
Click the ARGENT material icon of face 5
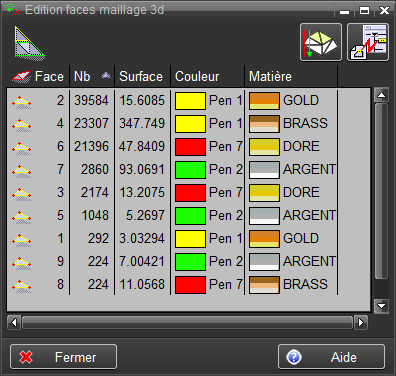[x=264, y=216]
